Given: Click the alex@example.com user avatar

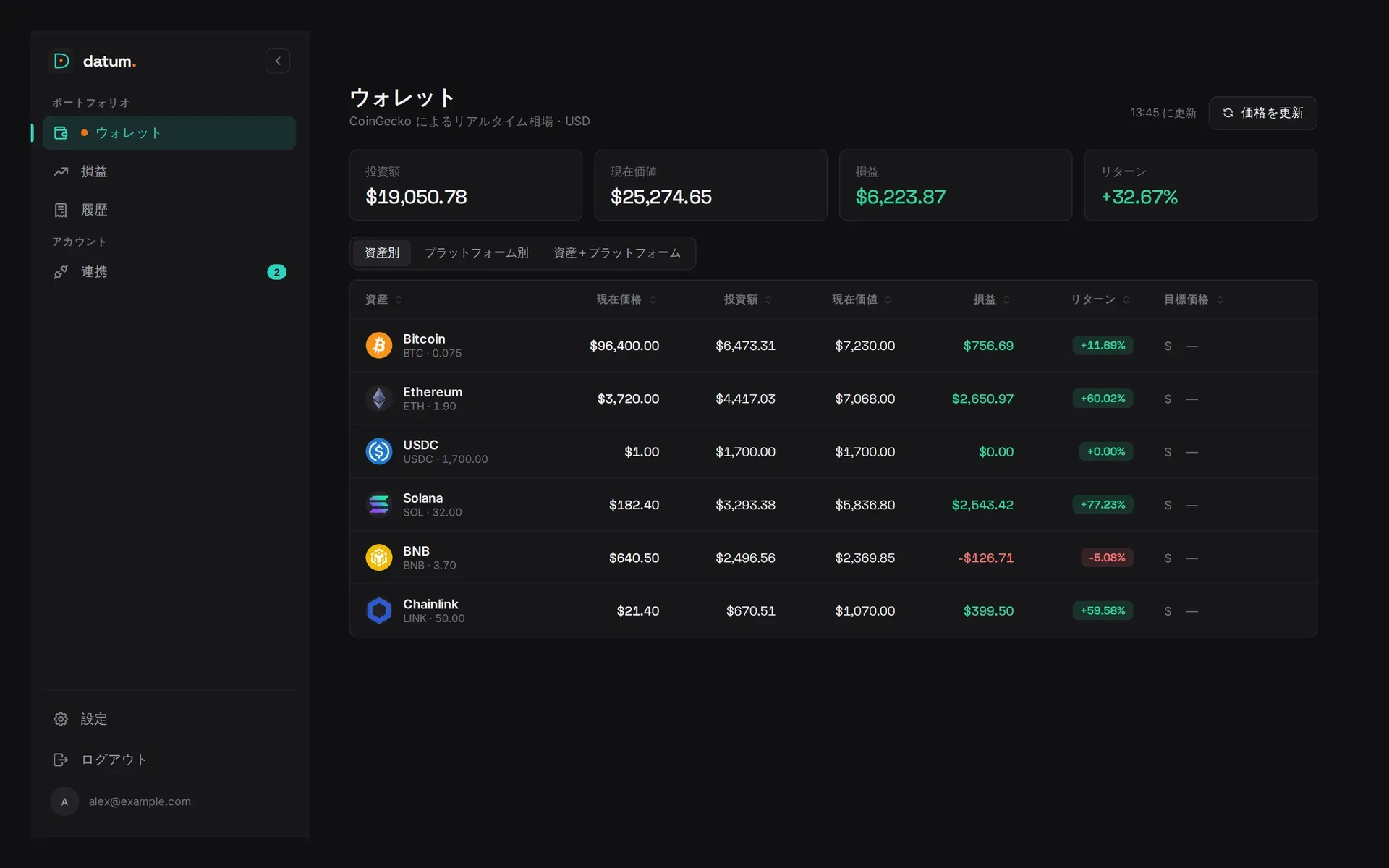Looking at the screenshot, I should click(64, 801).
